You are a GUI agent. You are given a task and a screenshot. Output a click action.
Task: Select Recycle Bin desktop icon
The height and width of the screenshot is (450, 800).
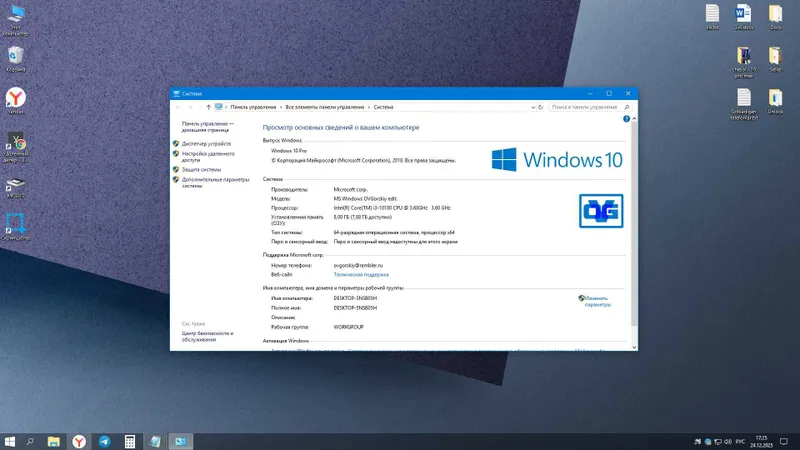point(16,59)
